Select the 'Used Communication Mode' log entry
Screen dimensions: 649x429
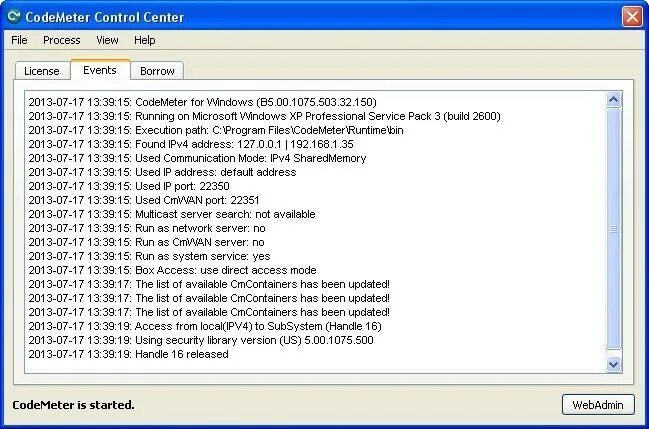click(197, 159)
